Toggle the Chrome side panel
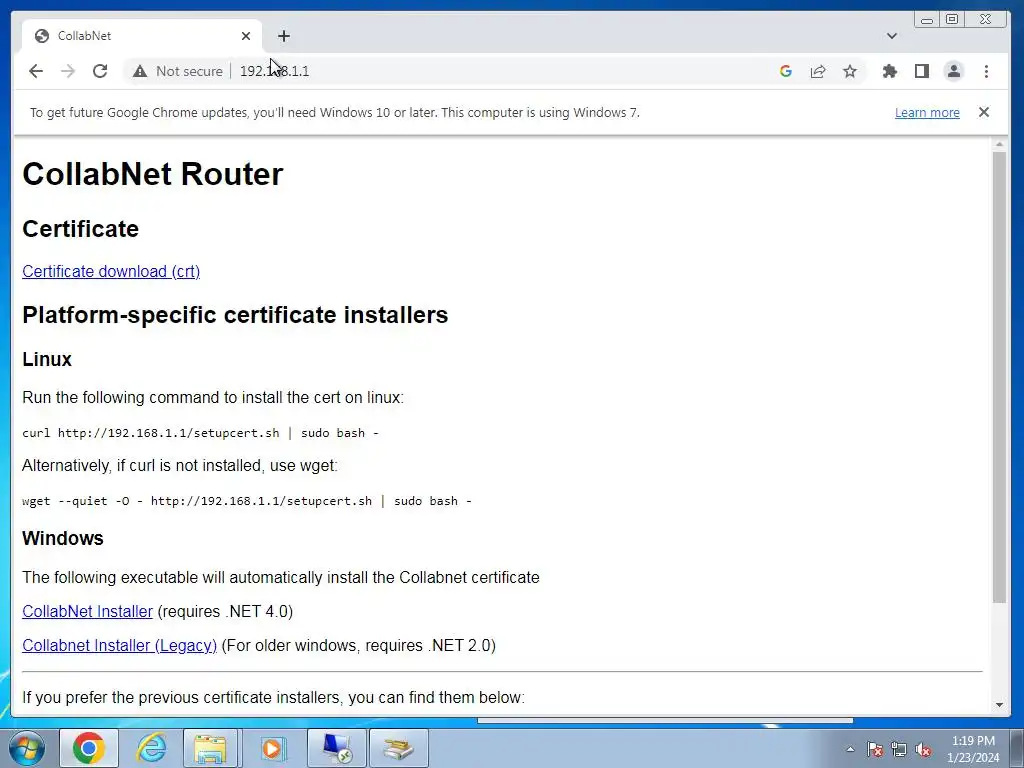The width and height of the screenshot is (1024, 768). 921,71
